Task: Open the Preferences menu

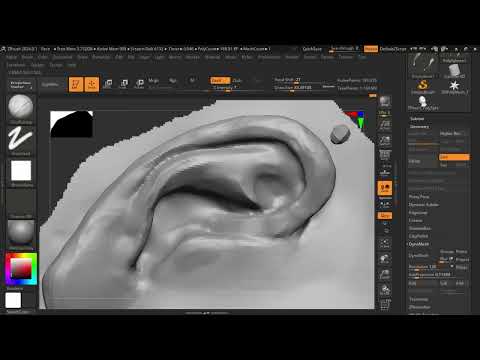Action: click(x=269, y=57)
